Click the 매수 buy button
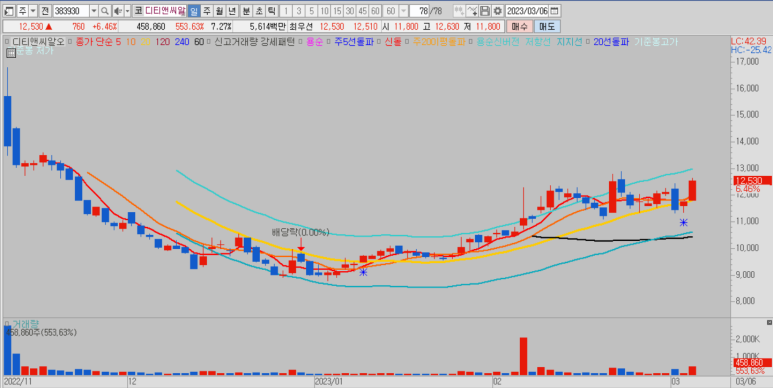This screenshot has height=388, width=773. point(519,27)
